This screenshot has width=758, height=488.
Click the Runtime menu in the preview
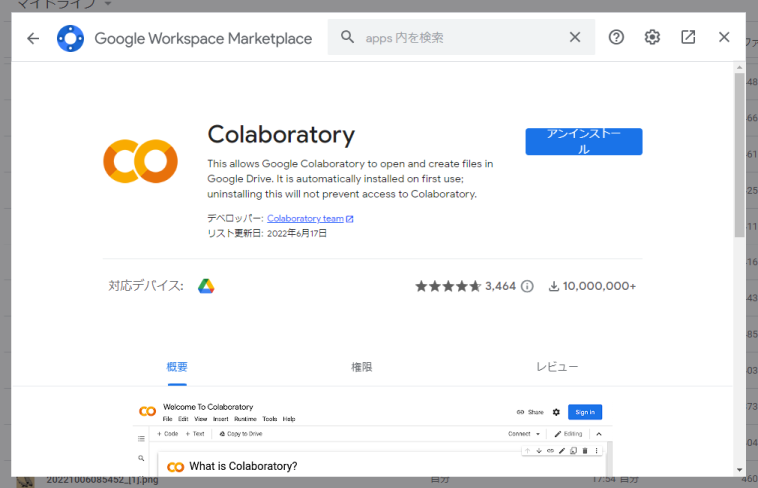245,419
